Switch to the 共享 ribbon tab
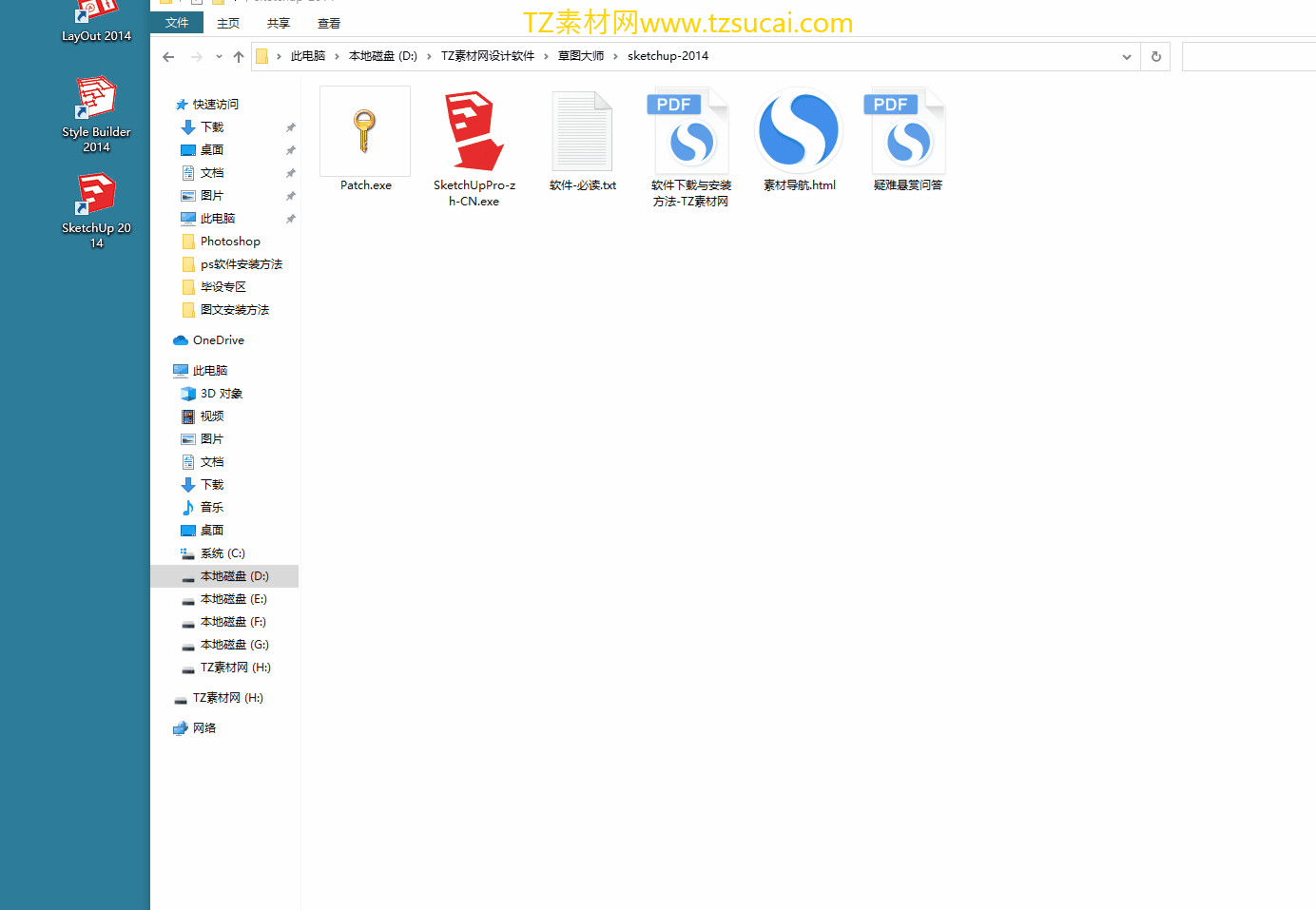Viewport: 1316px width, 910px height. [x=279, y=23]
